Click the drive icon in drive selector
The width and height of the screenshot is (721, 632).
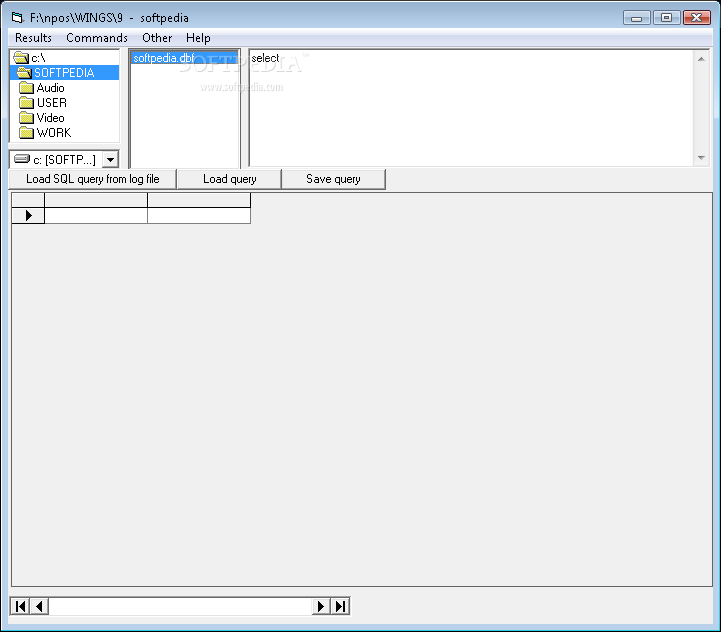(x=22, y=159)
